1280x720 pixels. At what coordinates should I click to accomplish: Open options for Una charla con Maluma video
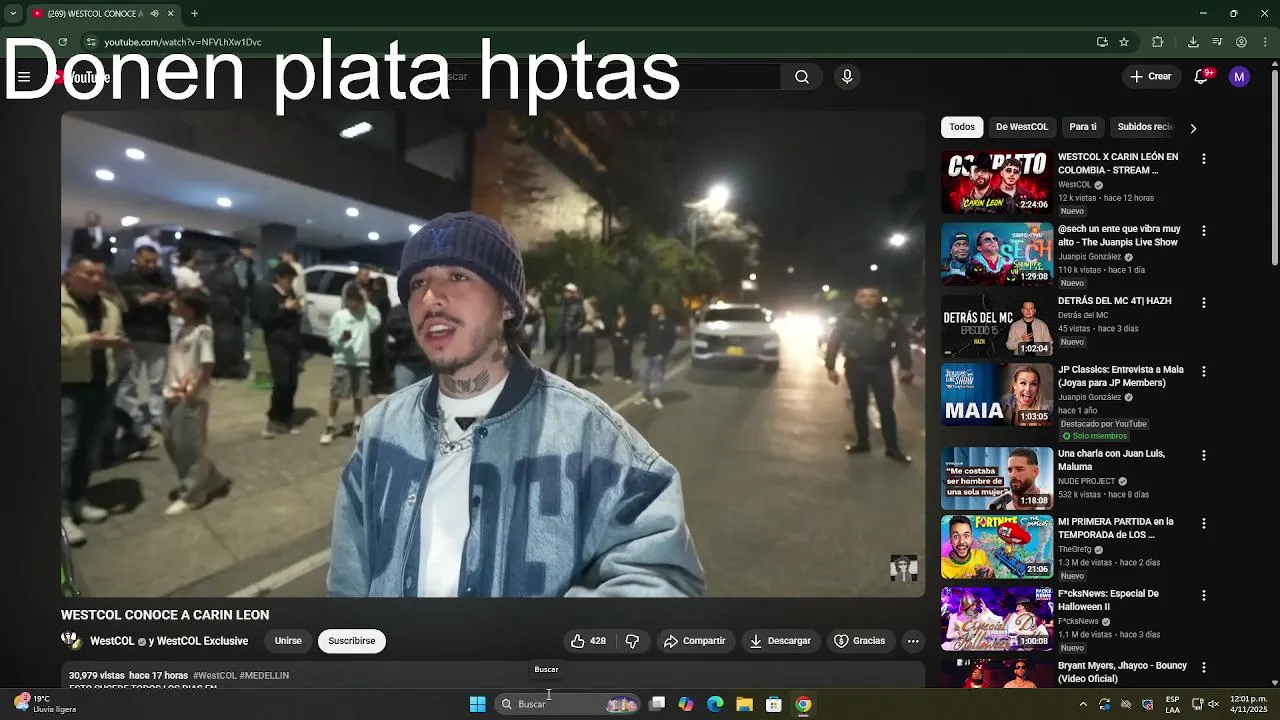tap(1204, 455)
